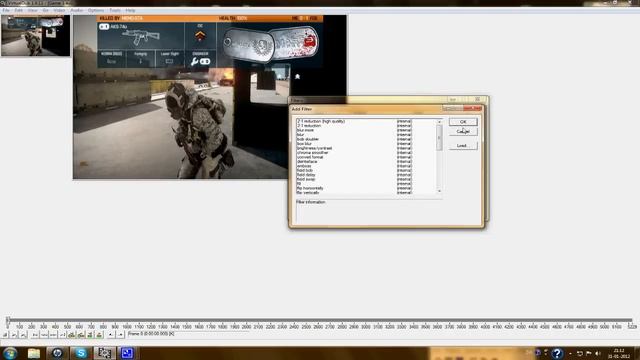Open the Go menu
Viewport: 640px width, 360px height.
tap(45, 10)
